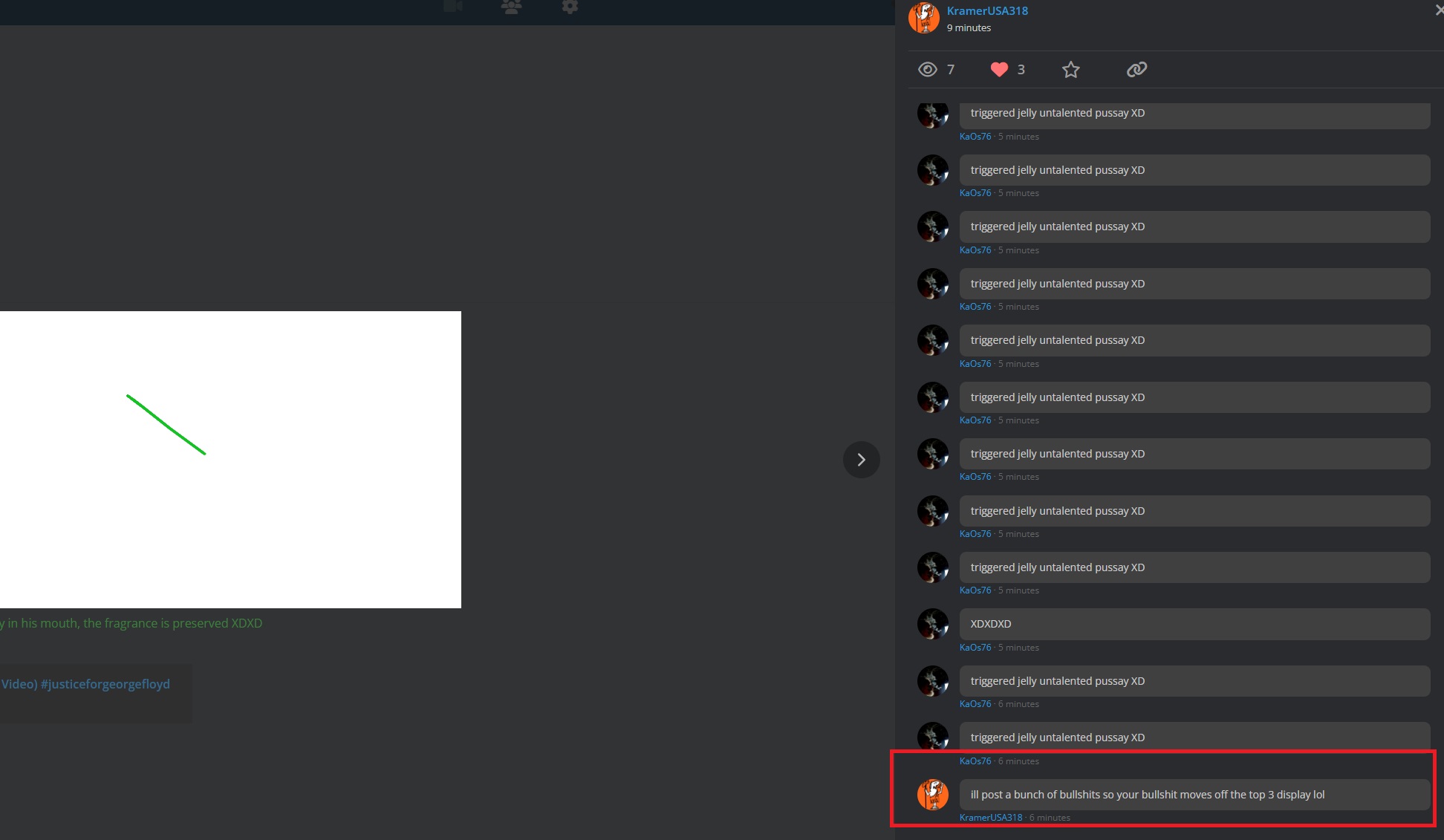Click the 'fragrance is preserved XDXD' caption
This screenshot has height=840, width=1444.
click(x=131, y=624)
